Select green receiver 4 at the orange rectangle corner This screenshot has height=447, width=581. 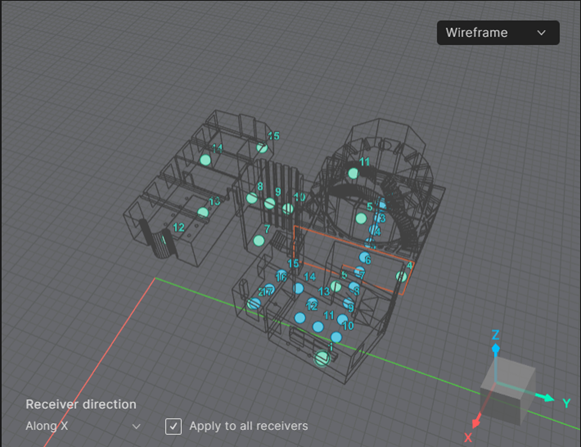(401, 276)
